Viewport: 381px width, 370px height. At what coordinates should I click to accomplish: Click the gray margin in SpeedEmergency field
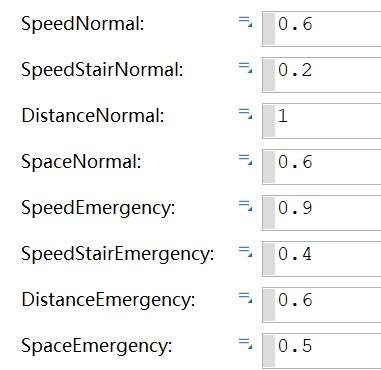pyautogui.click(x=269, y=213)
